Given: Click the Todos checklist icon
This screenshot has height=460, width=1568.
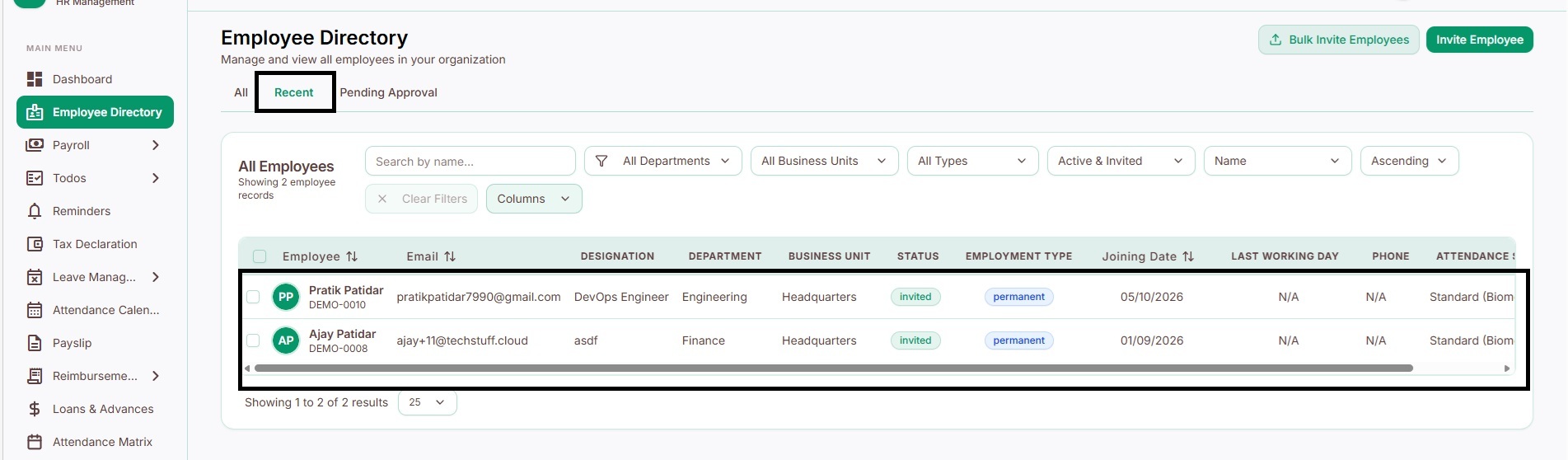Looking at the screenshot, I should pos(35,178).
